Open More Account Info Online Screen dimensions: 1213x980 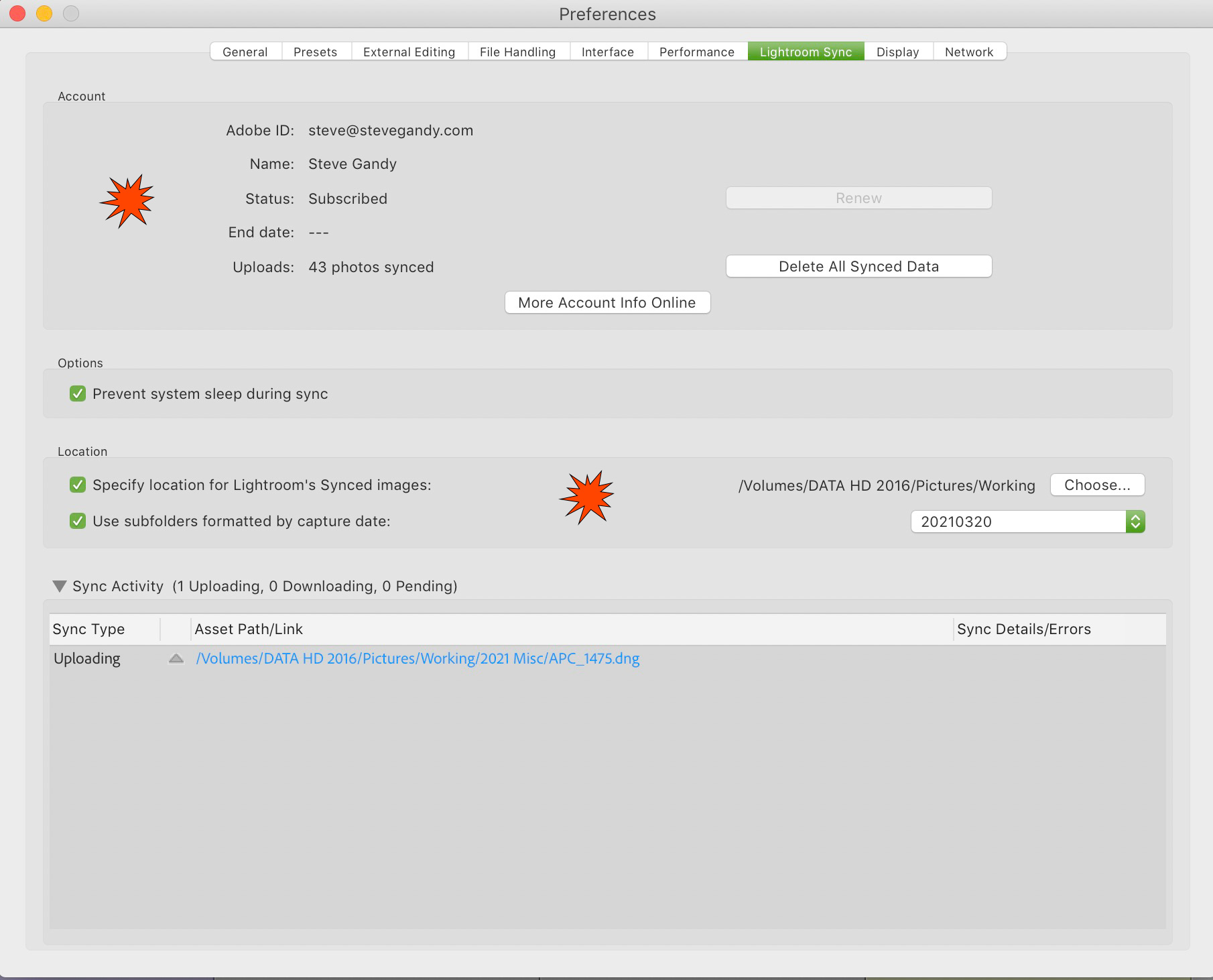(607, 302)
